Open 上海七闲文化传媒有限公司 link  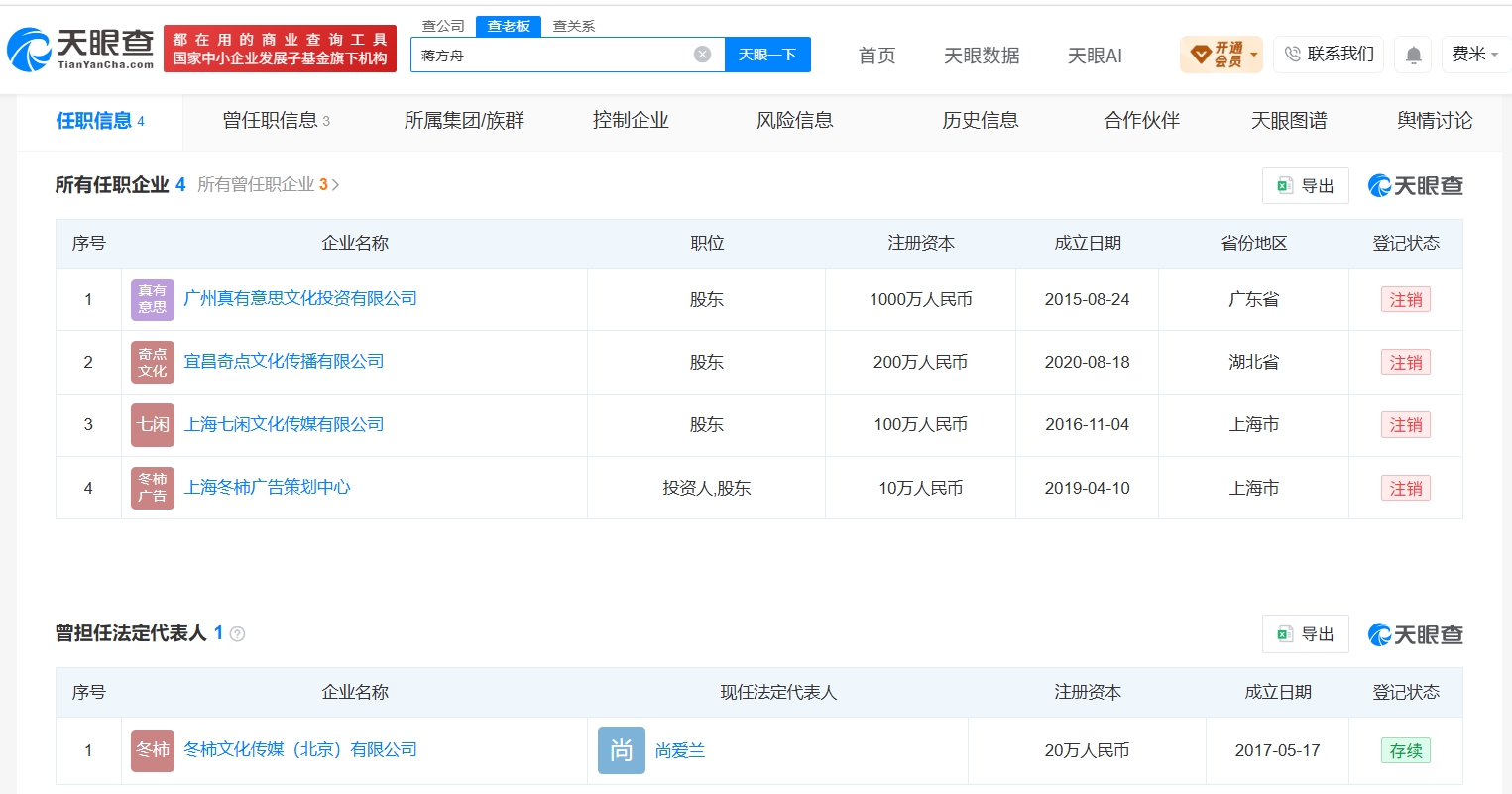tap(285, 424)
